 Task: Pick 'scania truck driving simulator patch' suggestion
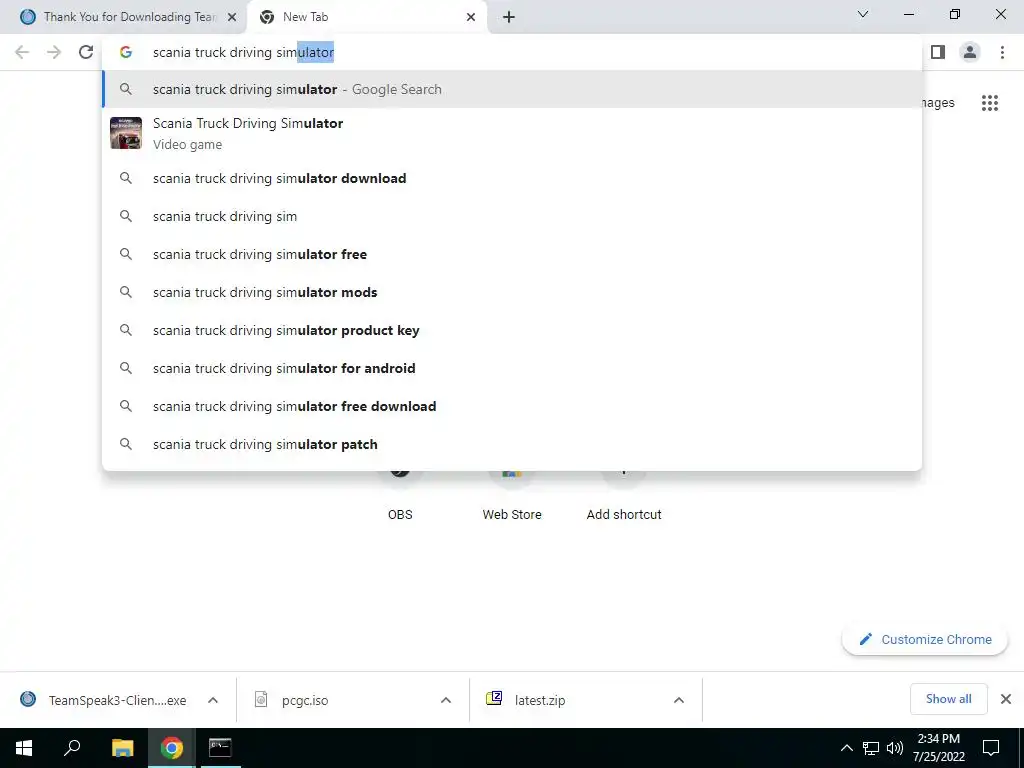tap(512, 444)
